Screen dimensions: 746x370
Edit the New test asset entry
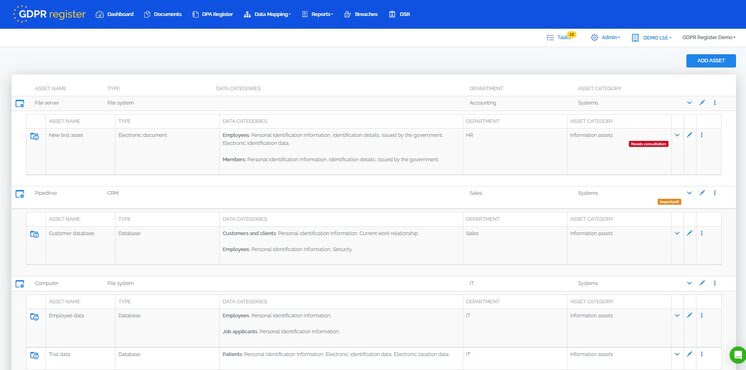tap(689, 135)
